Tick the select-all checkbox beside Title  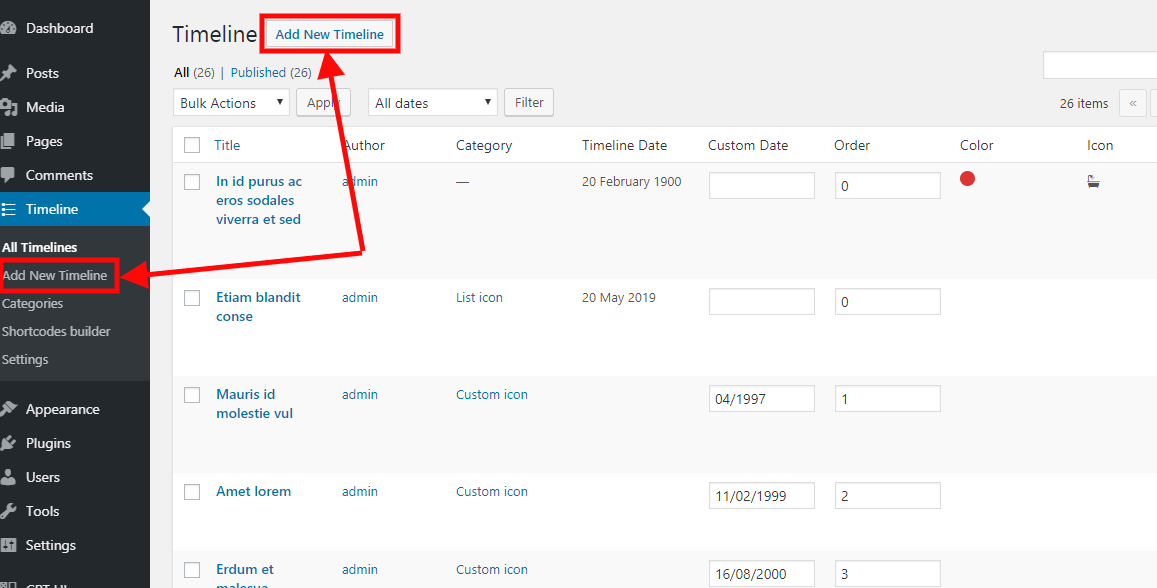192,145
